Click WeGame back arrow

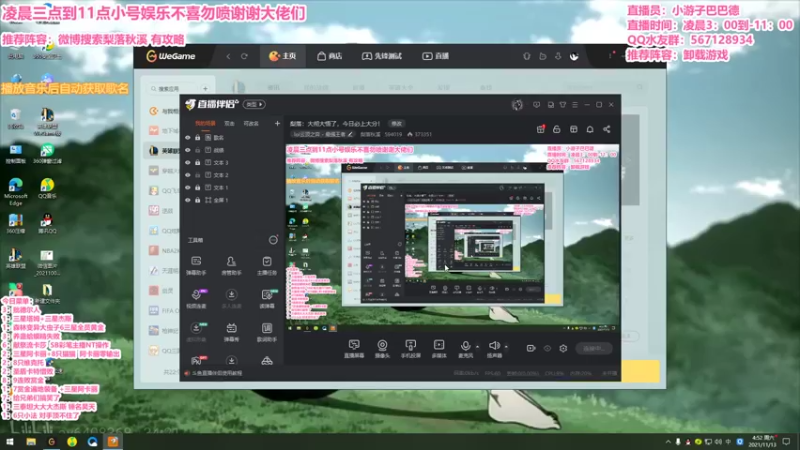228,56
